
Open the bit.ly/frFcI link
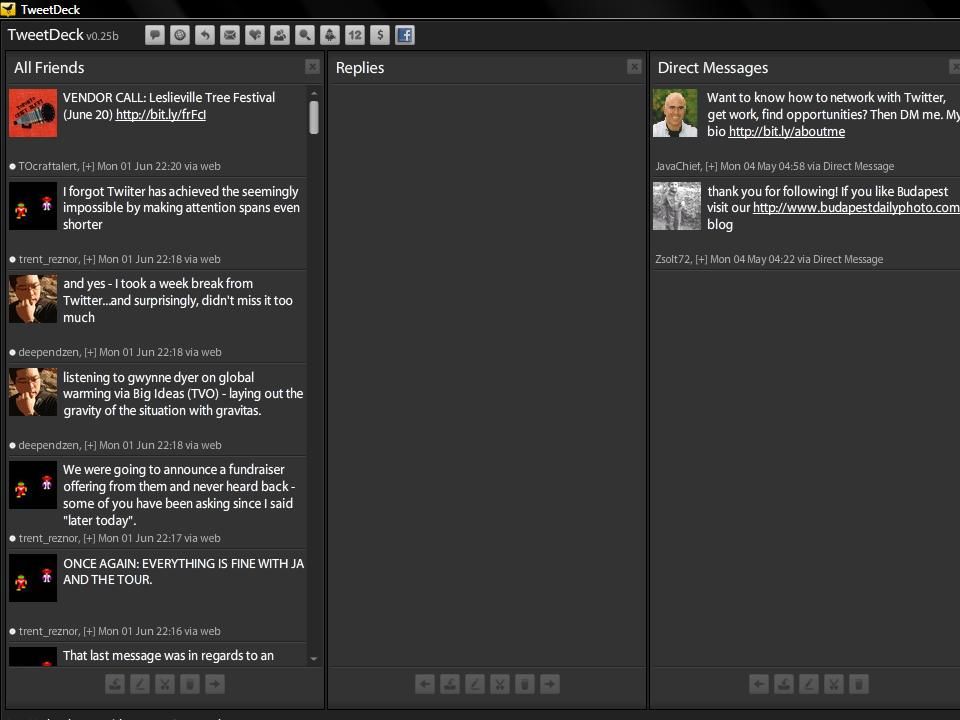(161, 114)
